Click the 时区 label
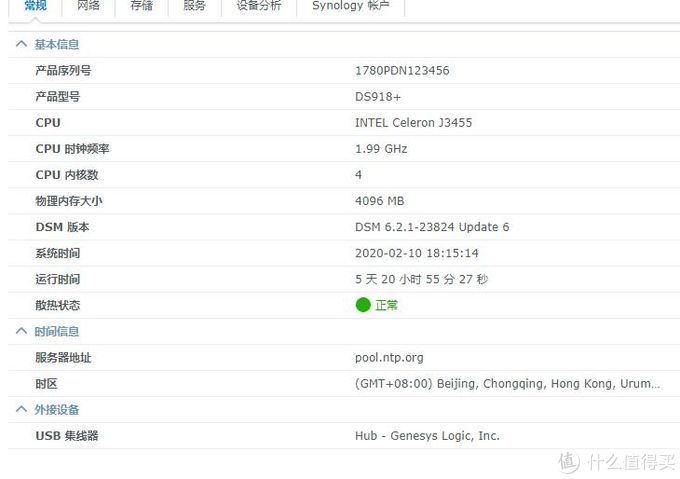This screenshot has width=680, height=479. click(x=46, y=384)
